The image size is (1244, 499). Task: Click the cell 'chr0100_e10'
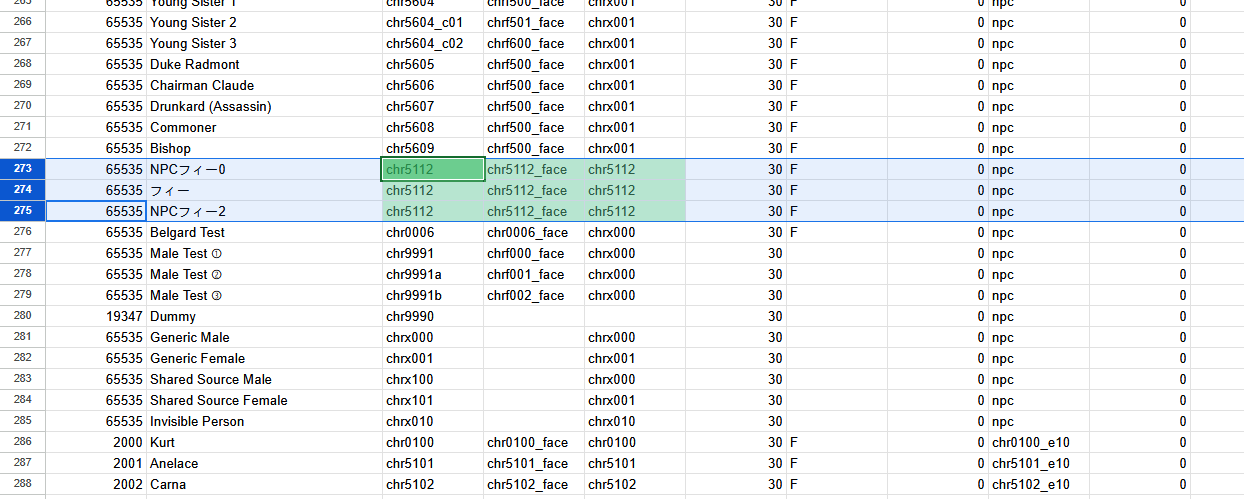1039,442
